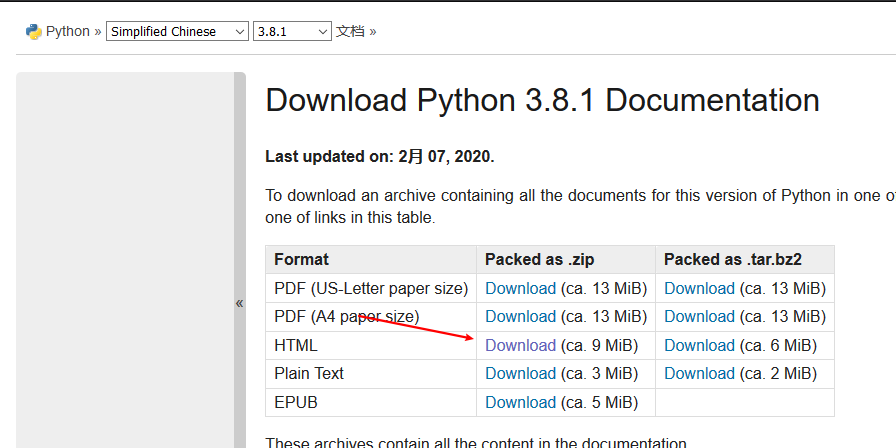Open the 3.8.1 version dropdown
The image size is (896, 448).
click(x=293, y=31)
